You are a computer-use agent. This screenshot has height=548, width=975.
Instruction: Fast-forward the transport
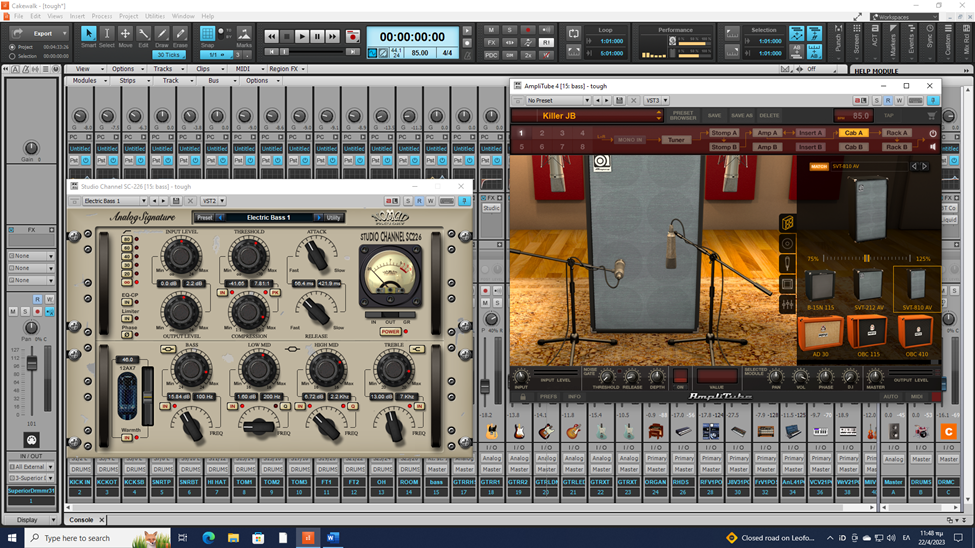pos(333,37)
